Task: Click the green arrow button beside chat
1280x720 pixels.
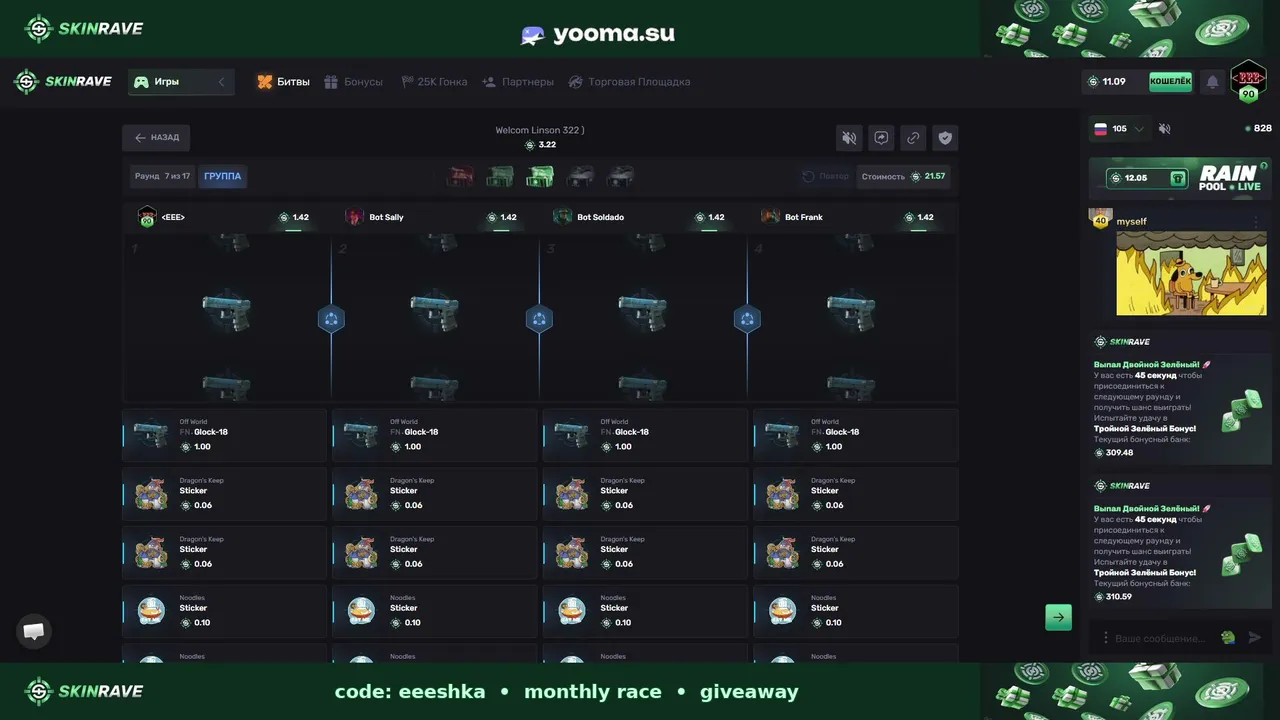Action: click(x=1058, y=617)
